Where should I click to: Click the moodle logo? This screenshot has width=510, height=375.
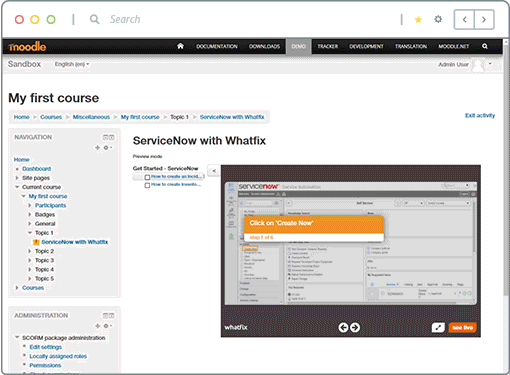point(27,46)
